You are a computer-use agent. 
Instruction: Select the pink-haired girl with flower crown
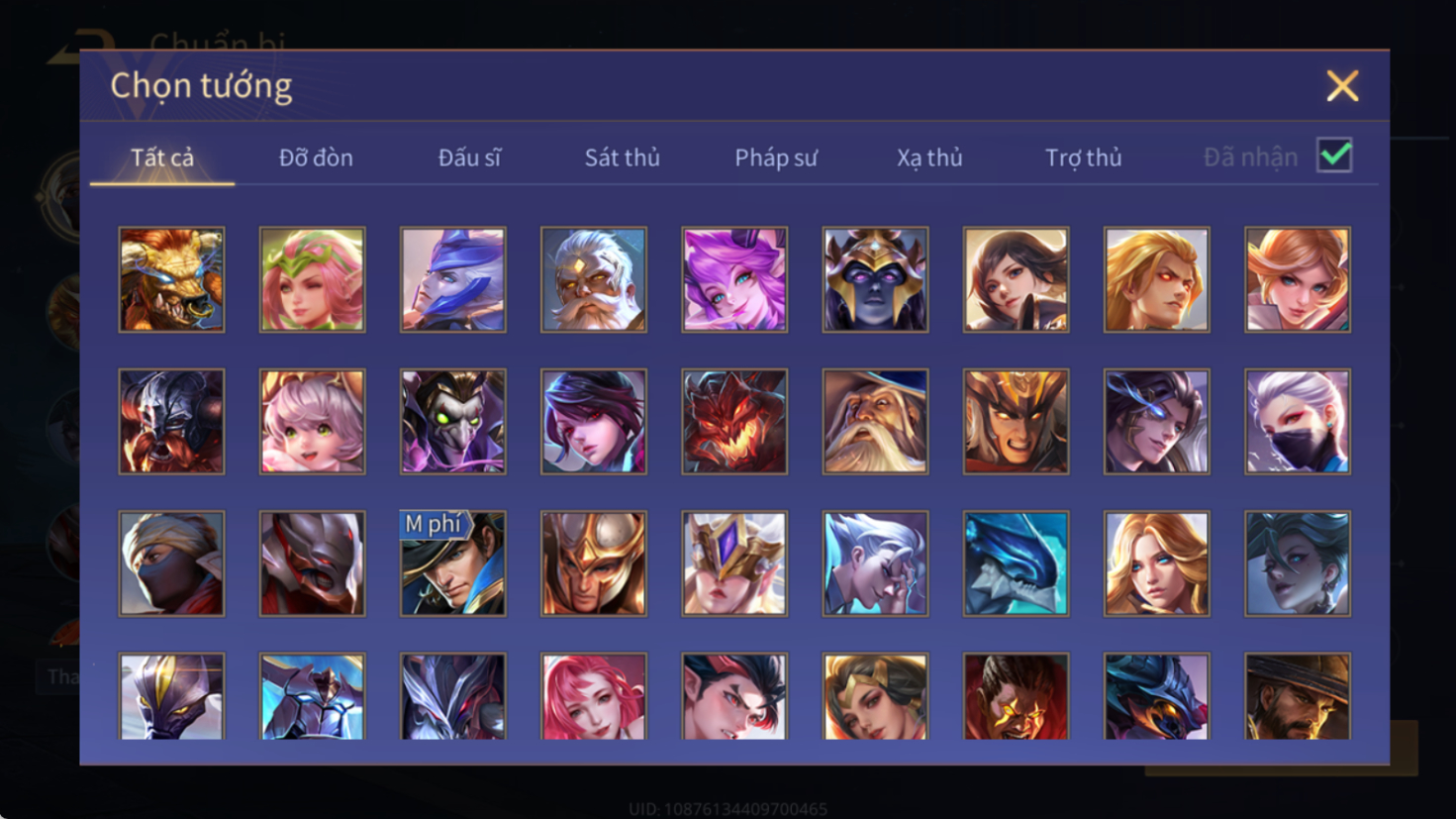click(x=312, y=279)
